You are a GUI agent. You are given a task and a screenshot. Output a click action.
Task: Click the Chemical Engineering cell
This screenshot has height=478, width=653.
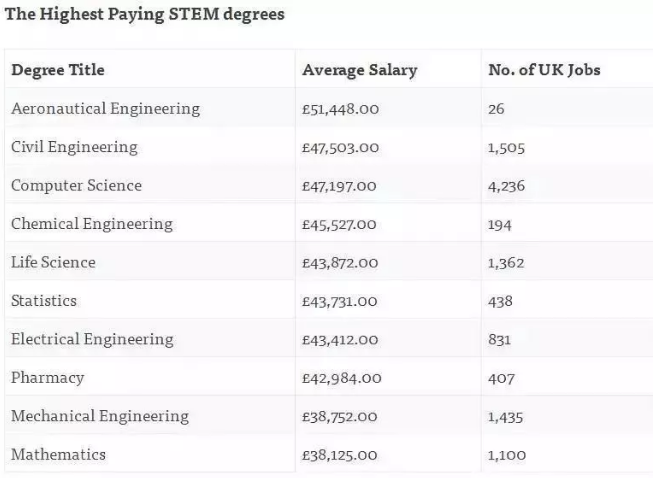tap(92, 224)
